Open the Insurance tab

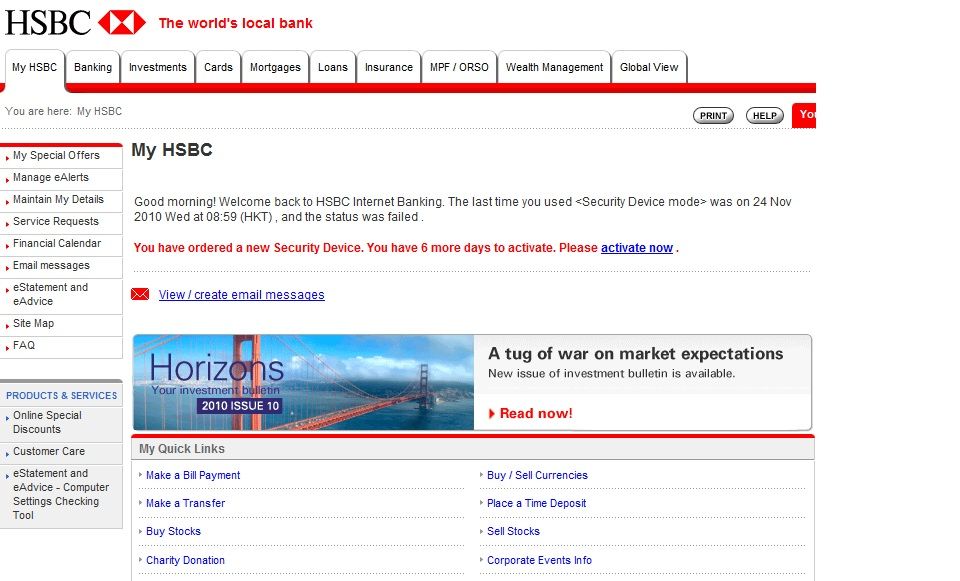(389, 67)
